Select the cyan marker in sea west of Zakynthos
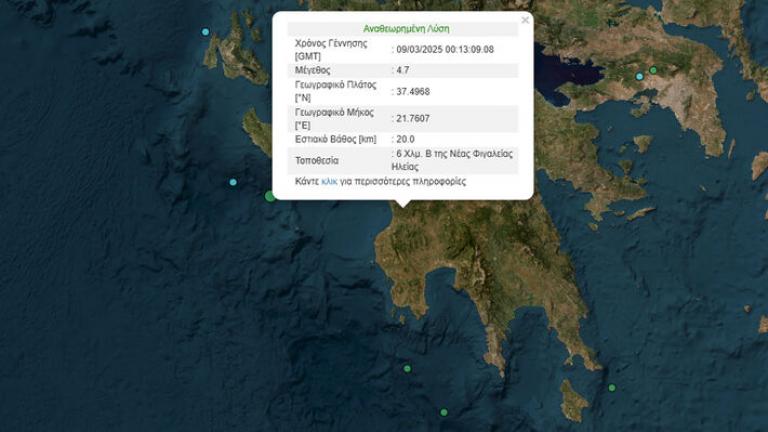This screenshot has height=432, width=768. point(233,182)
